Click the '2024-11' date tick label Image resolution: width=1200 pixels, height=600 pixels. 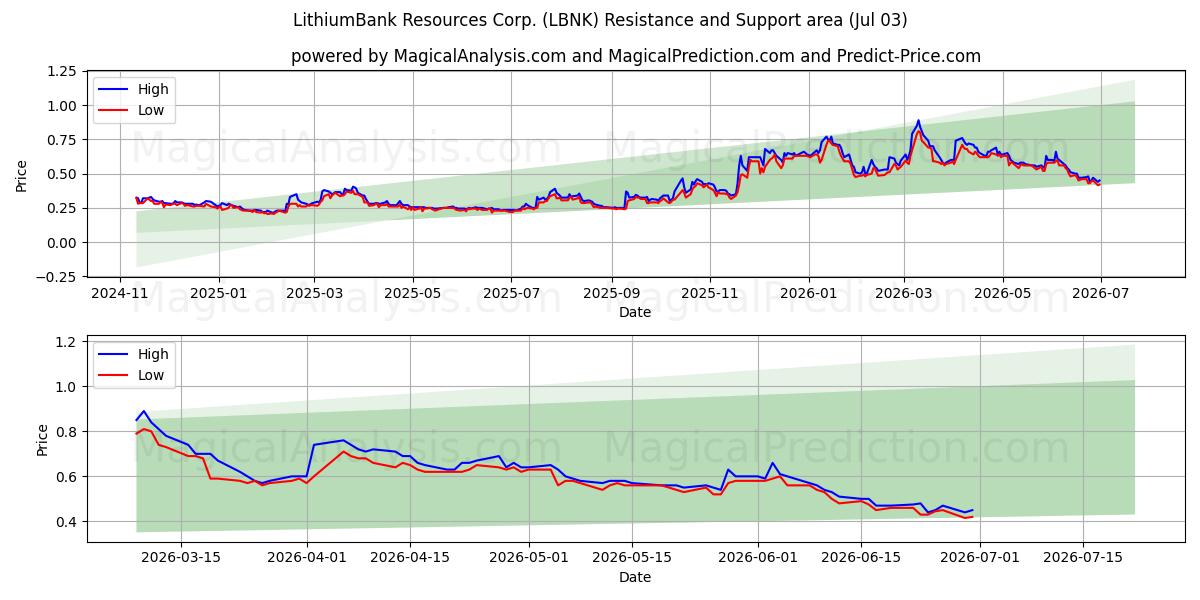pos(121,294)
